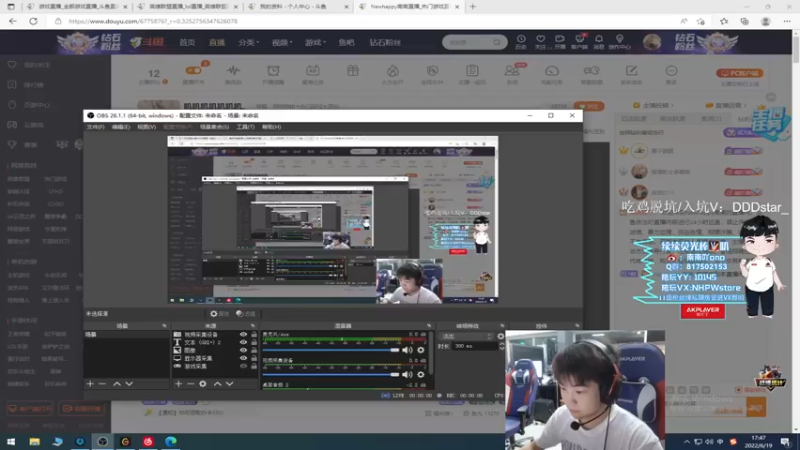Hide the video capture device source eye icon
Image resolution: width=800 pixels, height=450 pixels.
tap(243, 335)
